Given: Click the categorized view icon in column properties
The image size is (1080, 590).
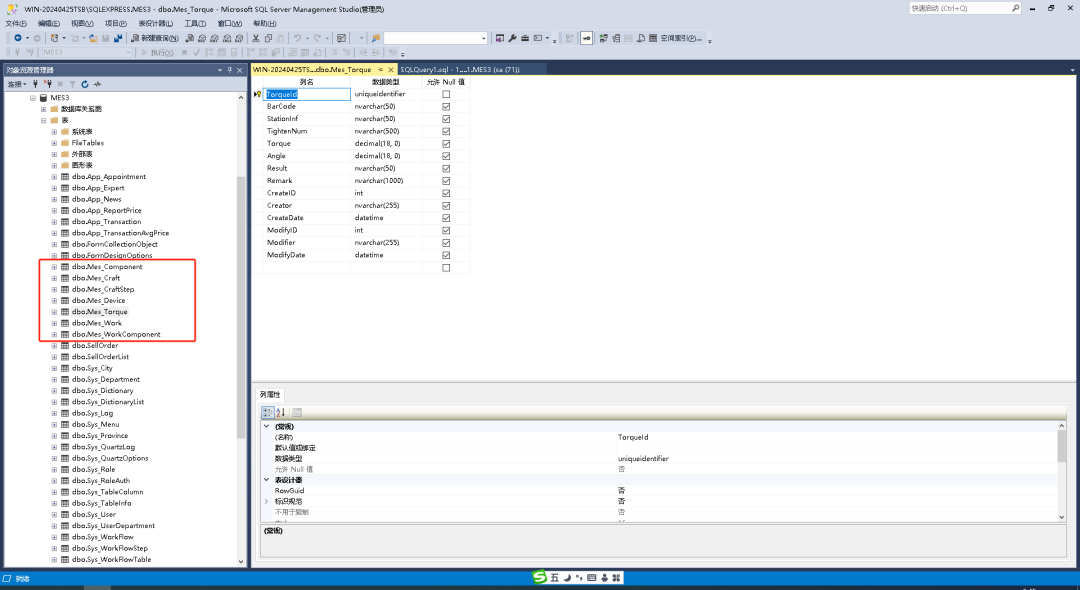Looking at the screenshot, I should click(268, 412).
